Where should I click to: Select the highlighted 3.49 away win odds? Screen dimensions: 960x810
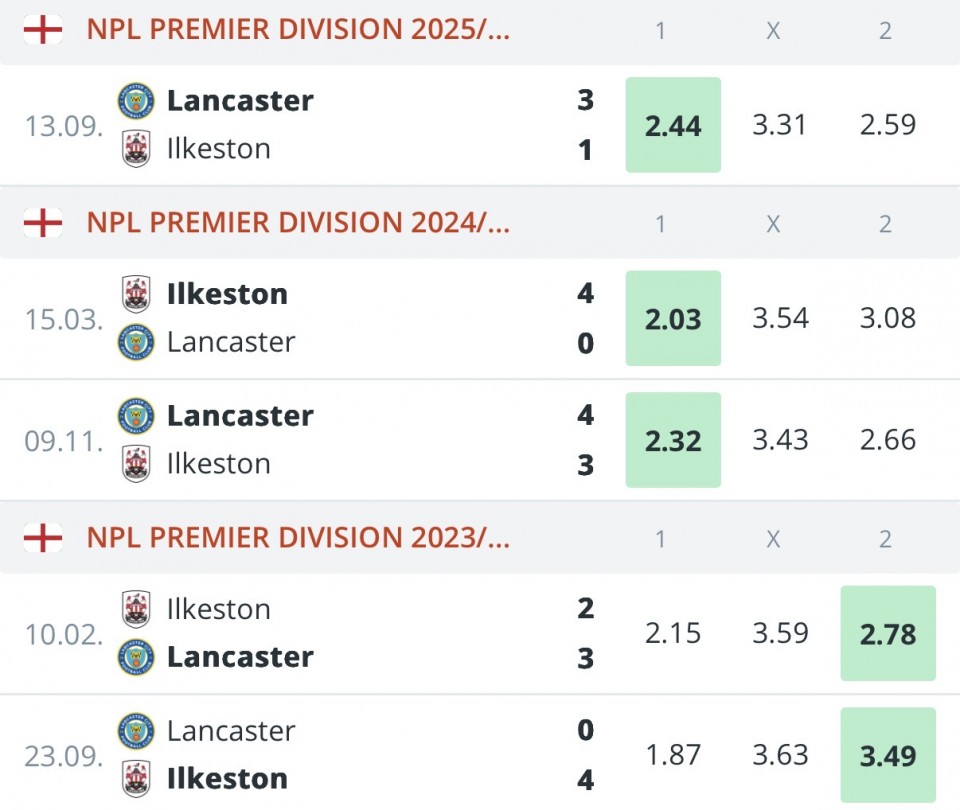point(888,755)
